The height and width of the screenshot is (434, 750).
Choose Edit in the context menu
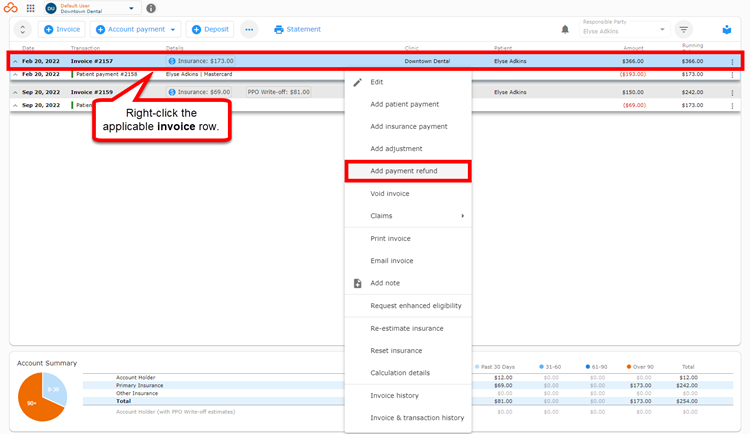(408, 82)
